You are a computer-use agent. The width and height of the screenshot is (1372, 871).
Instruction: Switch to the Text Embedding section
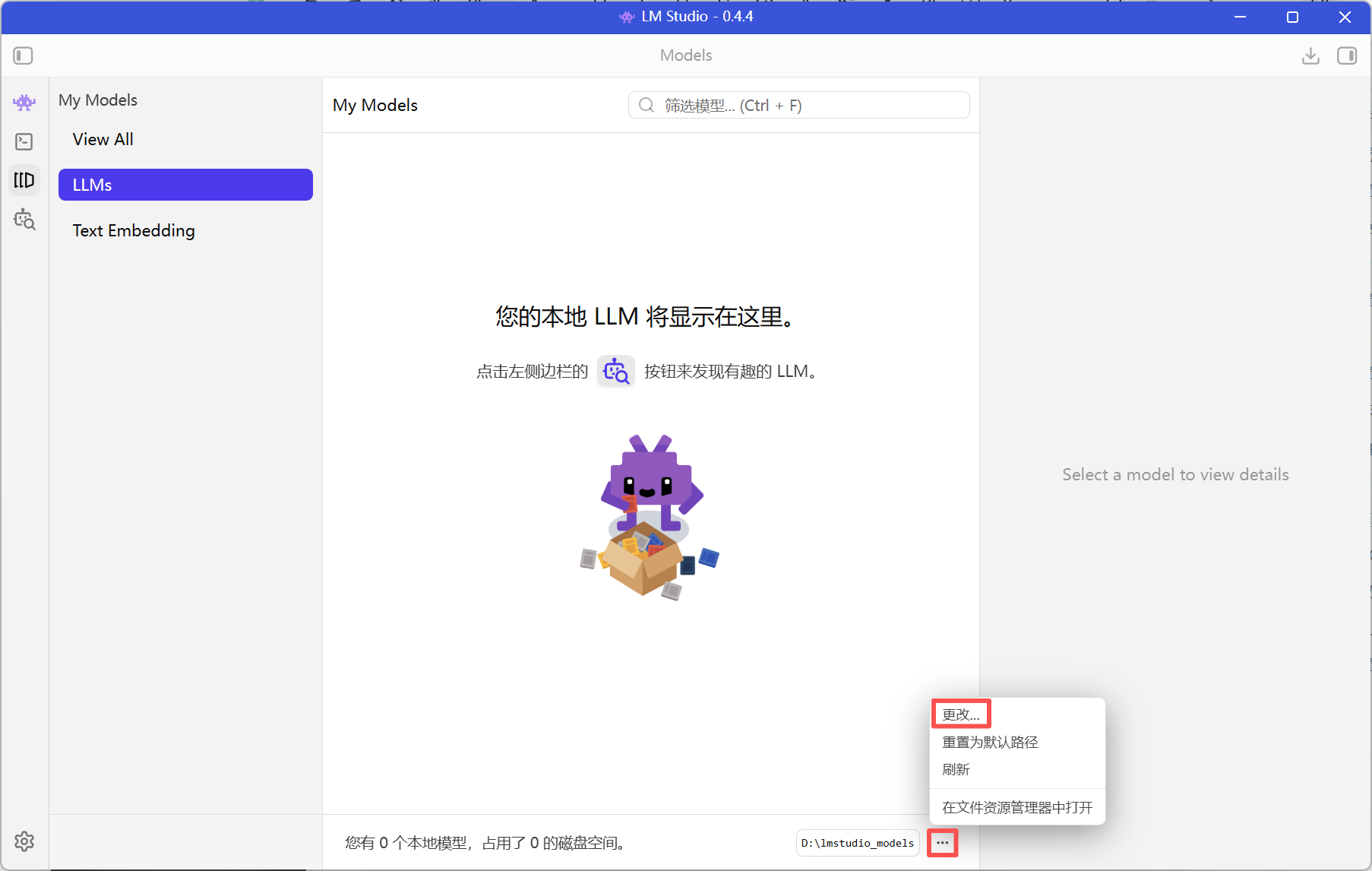[x=134, y=230]
